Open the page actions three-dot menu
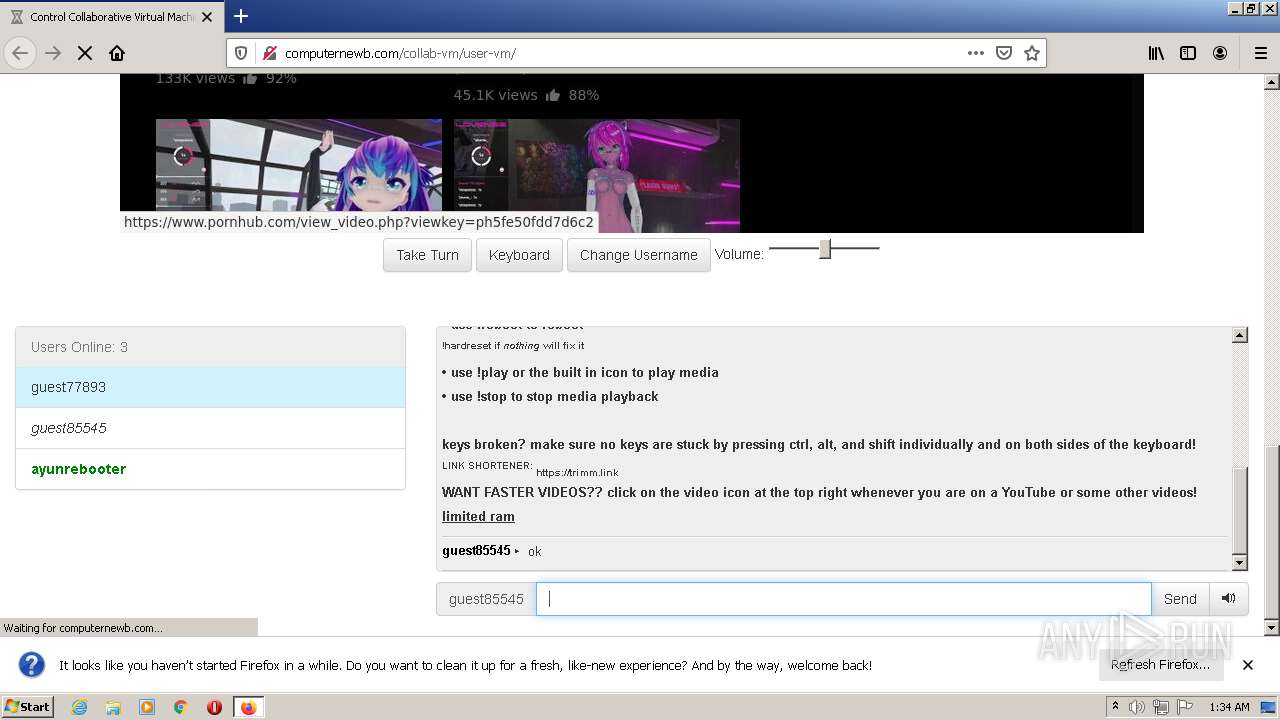Viewport: 1280px width, 720px height. point(976,53)
